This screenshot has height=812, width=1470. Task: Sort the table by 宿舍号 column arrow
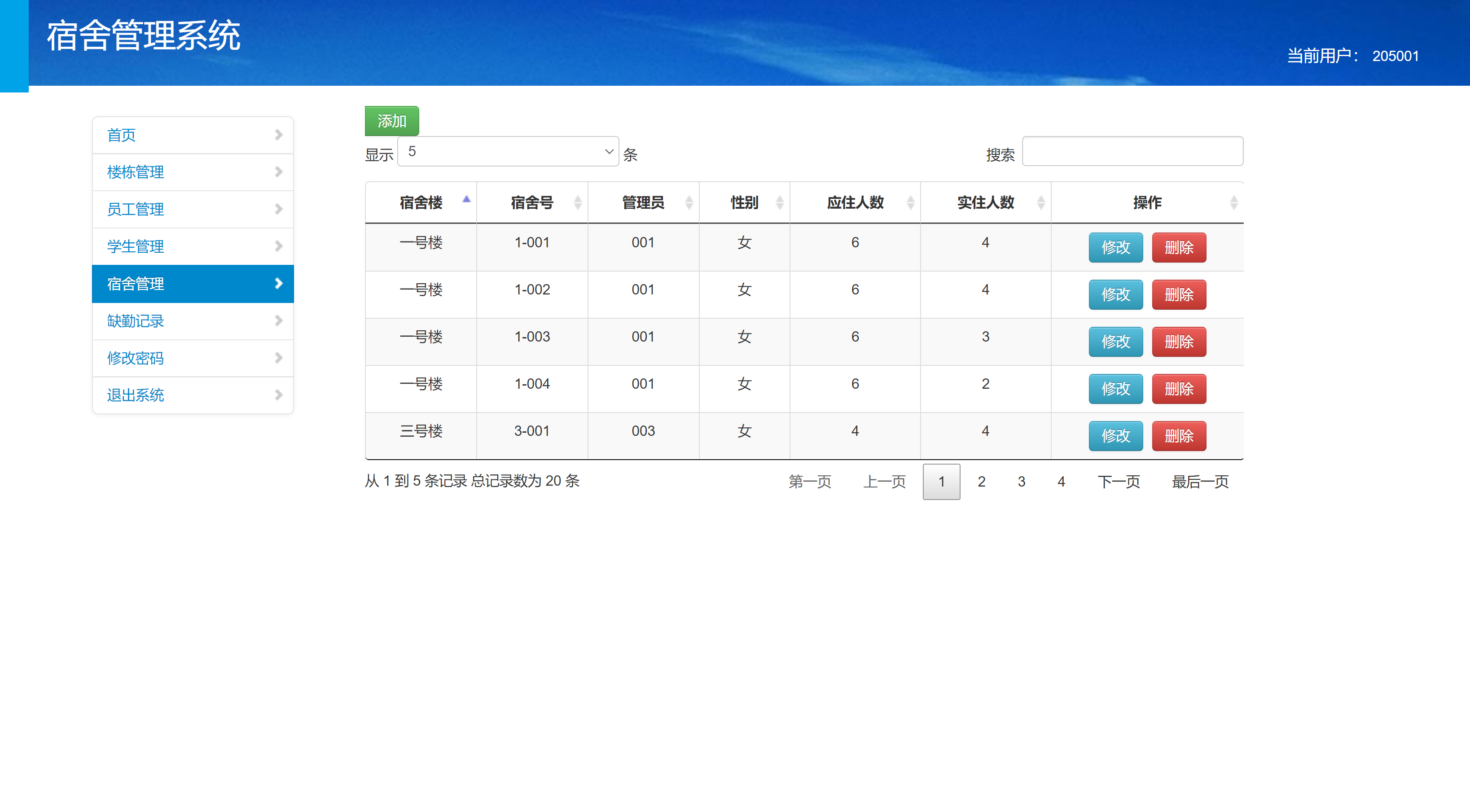(577, 202)
